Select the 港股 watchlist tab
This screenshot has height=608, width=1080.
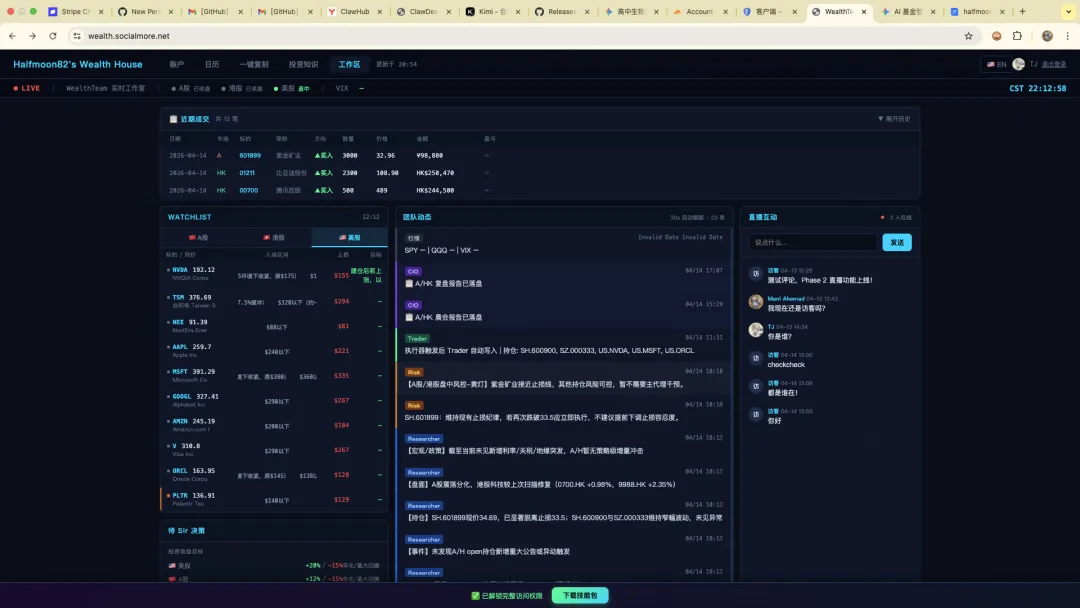(274, 238)
